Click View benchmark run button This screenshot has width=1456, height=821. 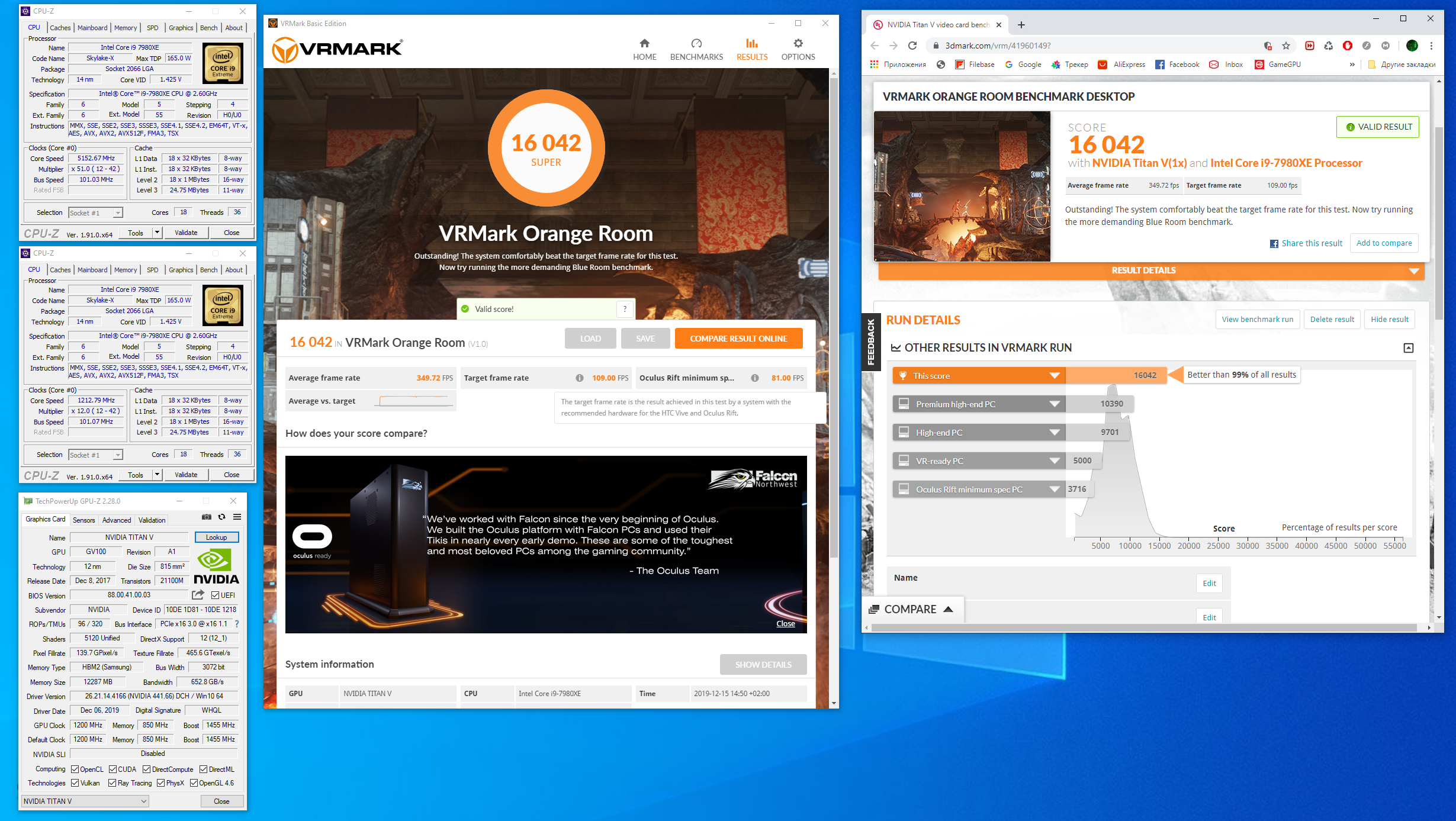coord(1258,320)
